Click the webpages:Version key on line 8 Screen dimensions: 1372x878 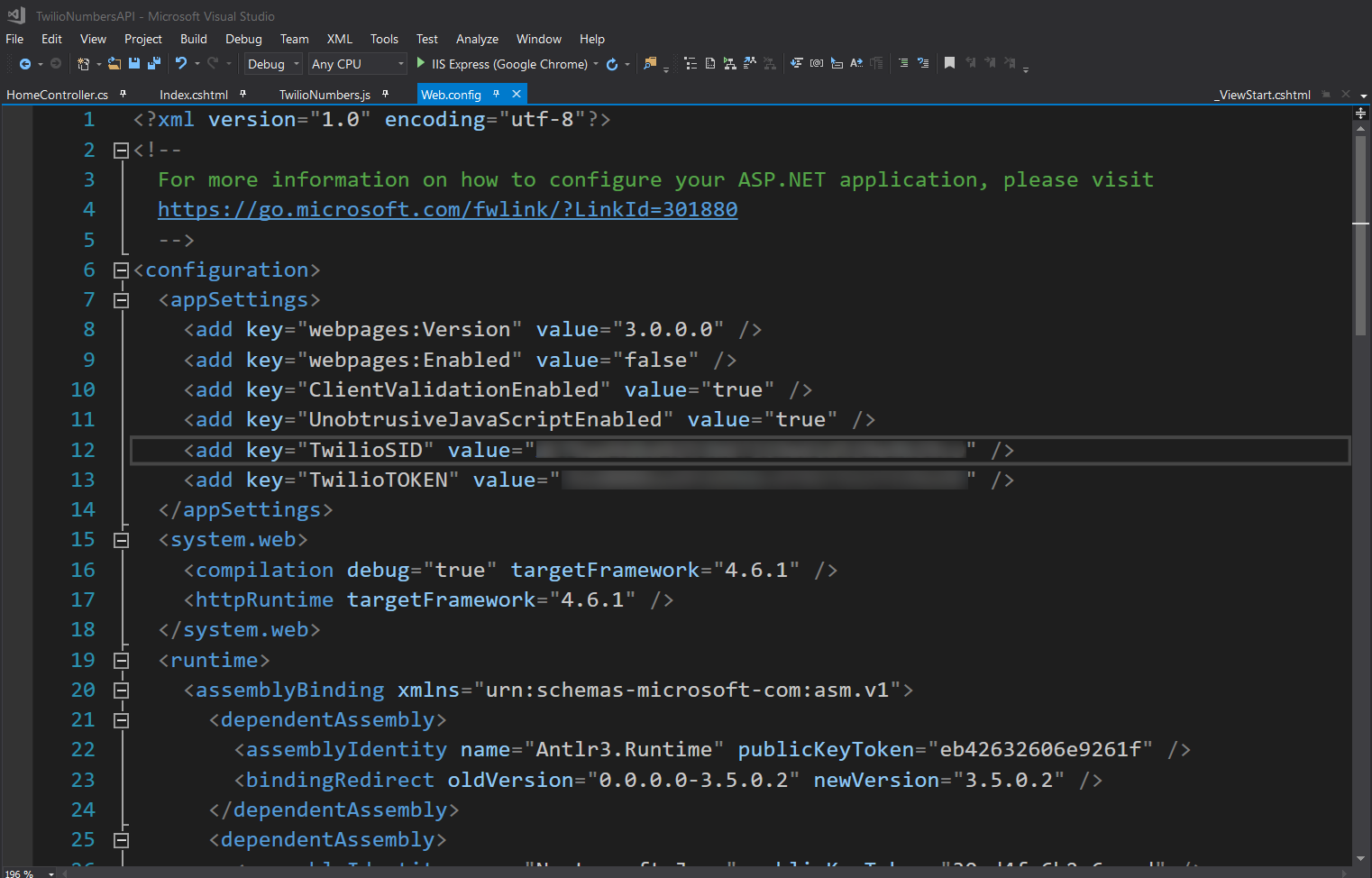pyautogui.click(x=410, y=330)
